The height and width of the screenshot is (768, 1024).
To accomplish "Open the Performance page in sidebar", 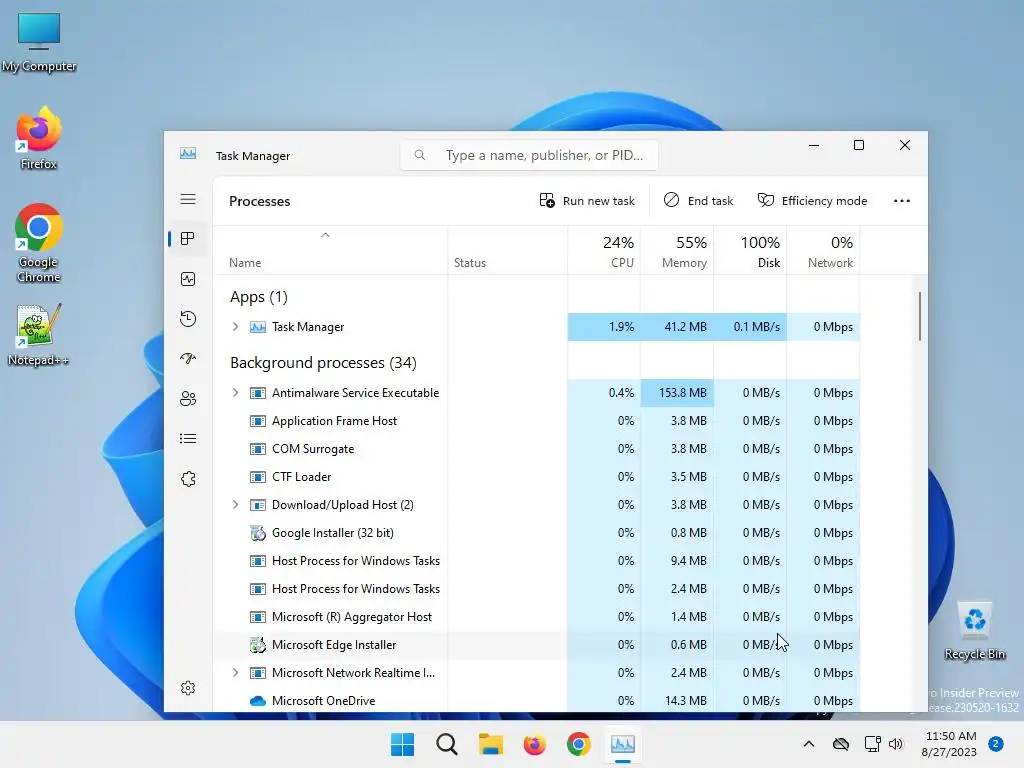I will point(188,280).
